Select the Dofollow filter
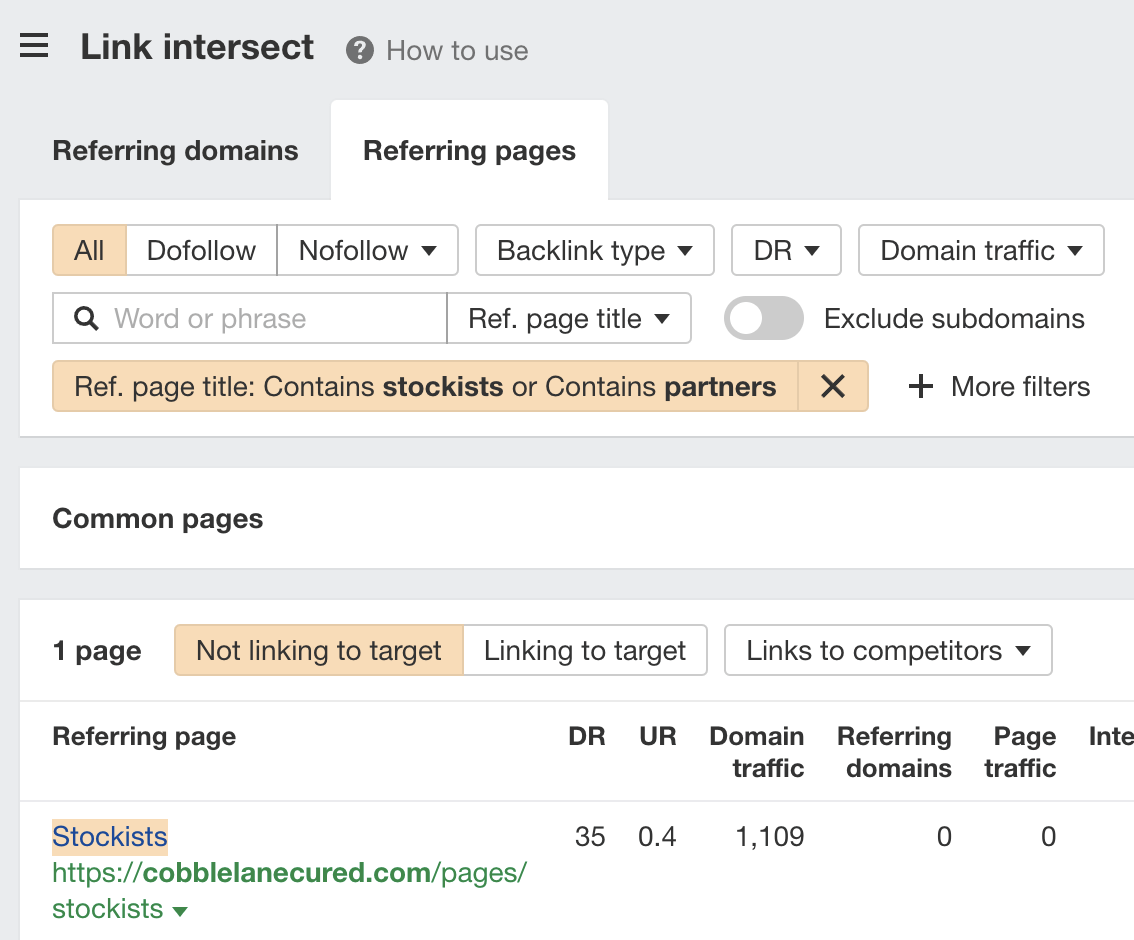1134x940 pixels. (x=200, y=250)
